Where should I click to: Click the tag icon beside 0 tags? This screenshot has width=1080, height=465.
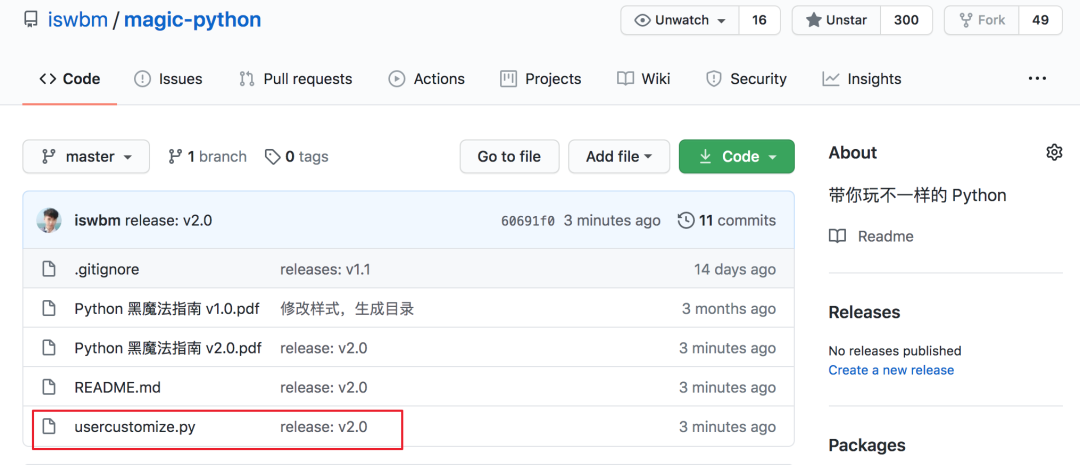coord(273,156)
